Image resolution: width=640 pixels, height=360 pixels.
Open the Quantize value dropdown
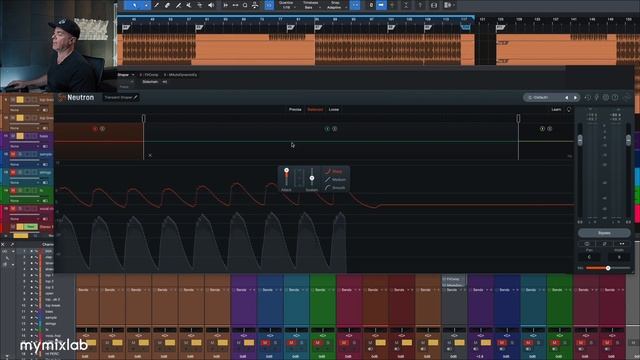coord(287,5)
